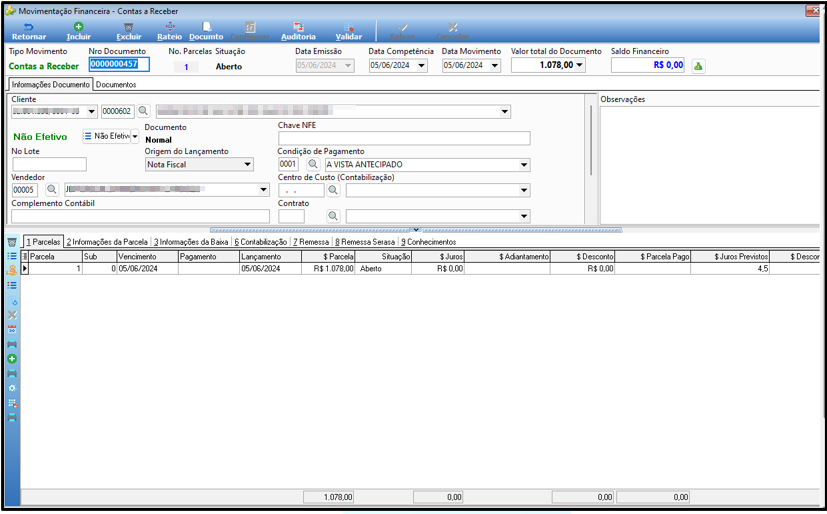Click the green money icon beside Saldo Financeiro
Viewport: 827px width, 514px height.
[698, 66]
